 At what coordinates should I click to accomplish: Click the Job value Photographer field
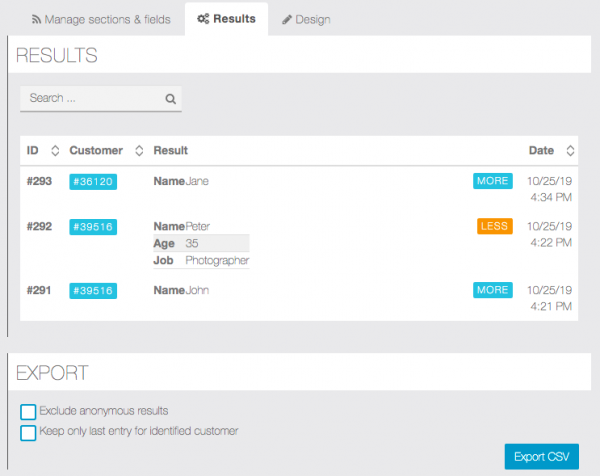pos(216,260)
